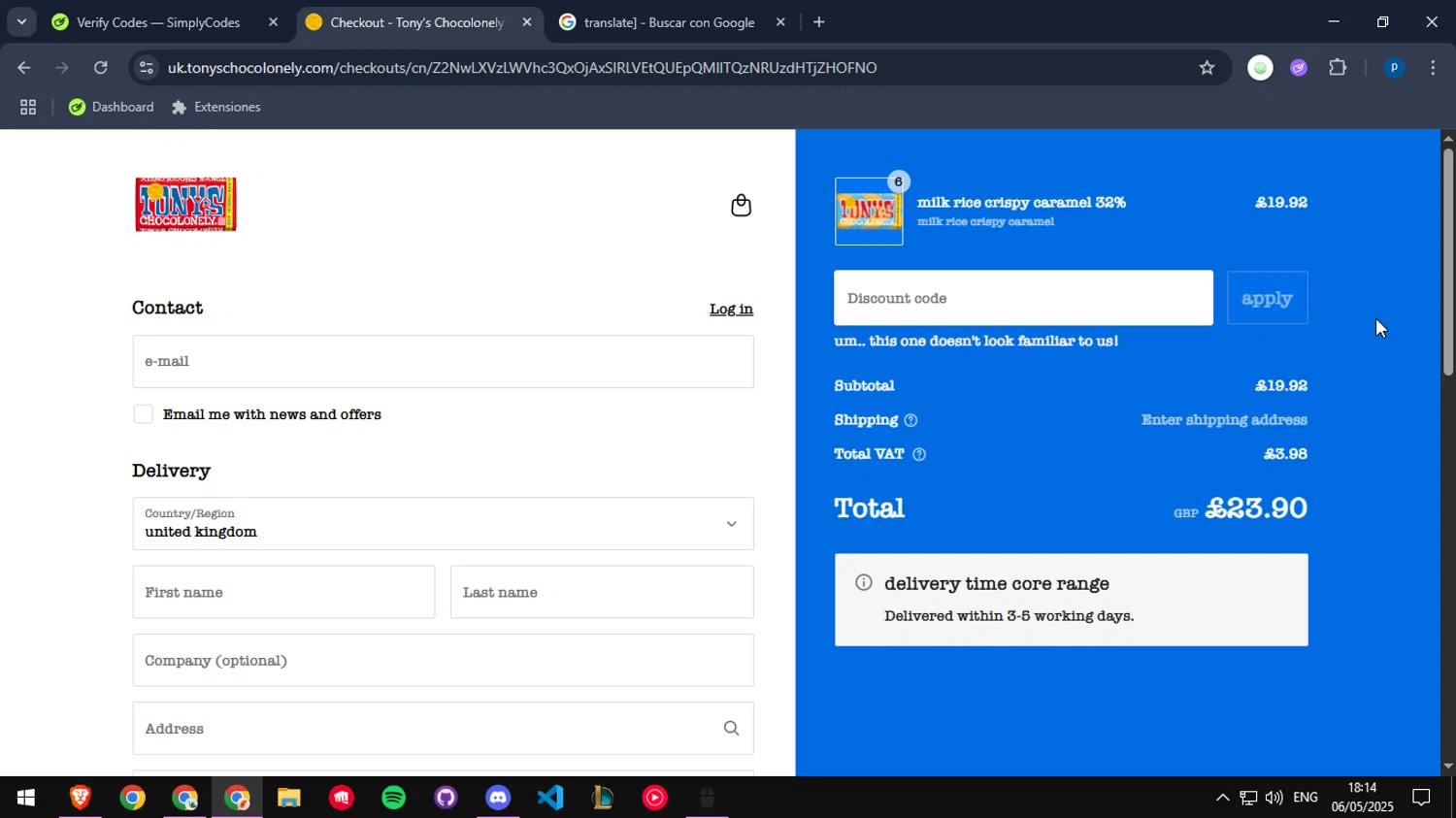Open the browser Extensions puzzle icon
The image size is (1456, 818).
pyautogui.click(x=1338, y=67)
